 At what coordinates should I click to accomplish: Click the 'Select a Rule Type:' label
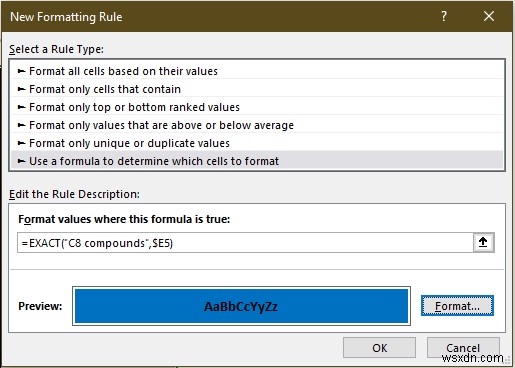click(x=56, y=49)
